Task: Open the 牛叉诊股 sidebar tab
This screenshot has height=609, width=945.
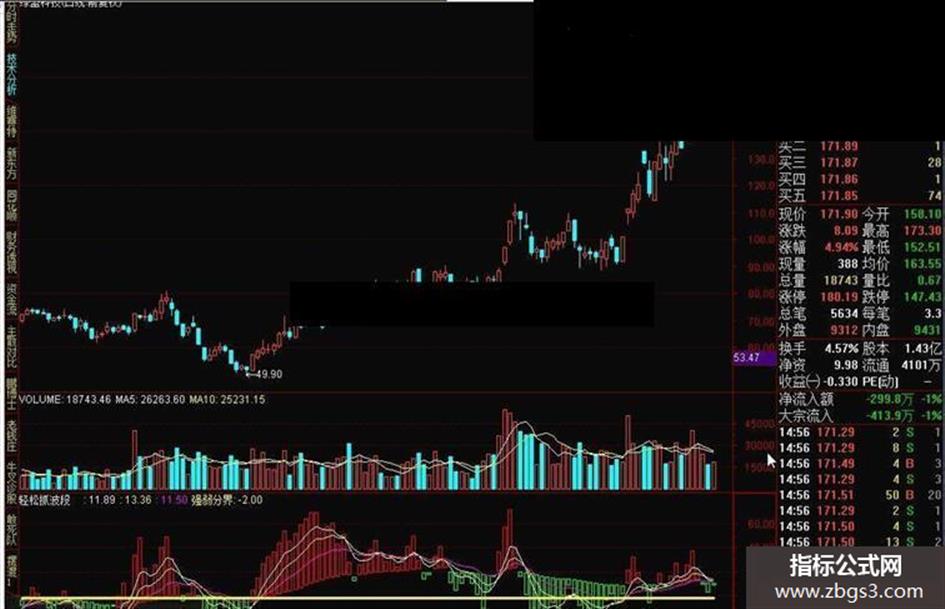Action: click(x=11, y=484)
